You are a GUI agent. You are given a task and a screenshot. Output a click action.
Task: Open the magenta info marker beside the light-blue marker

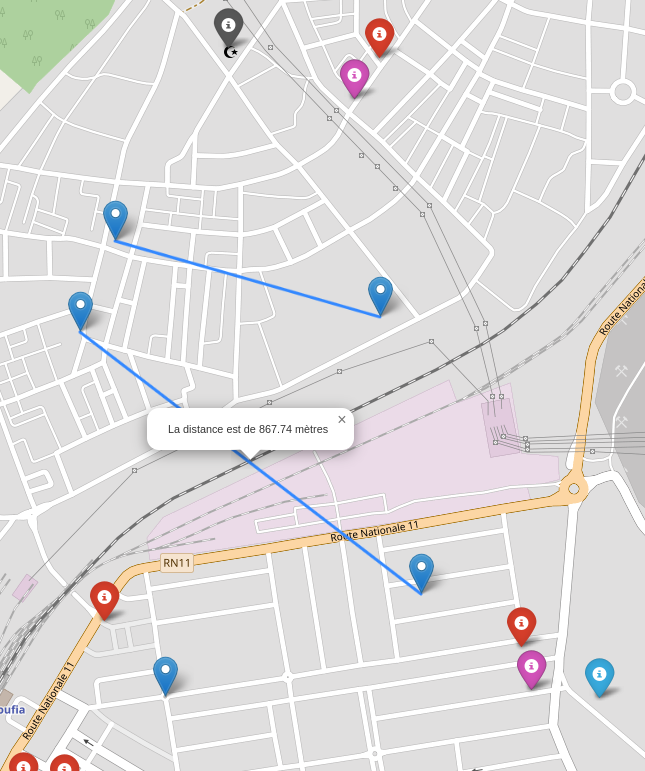coord(531,669)
